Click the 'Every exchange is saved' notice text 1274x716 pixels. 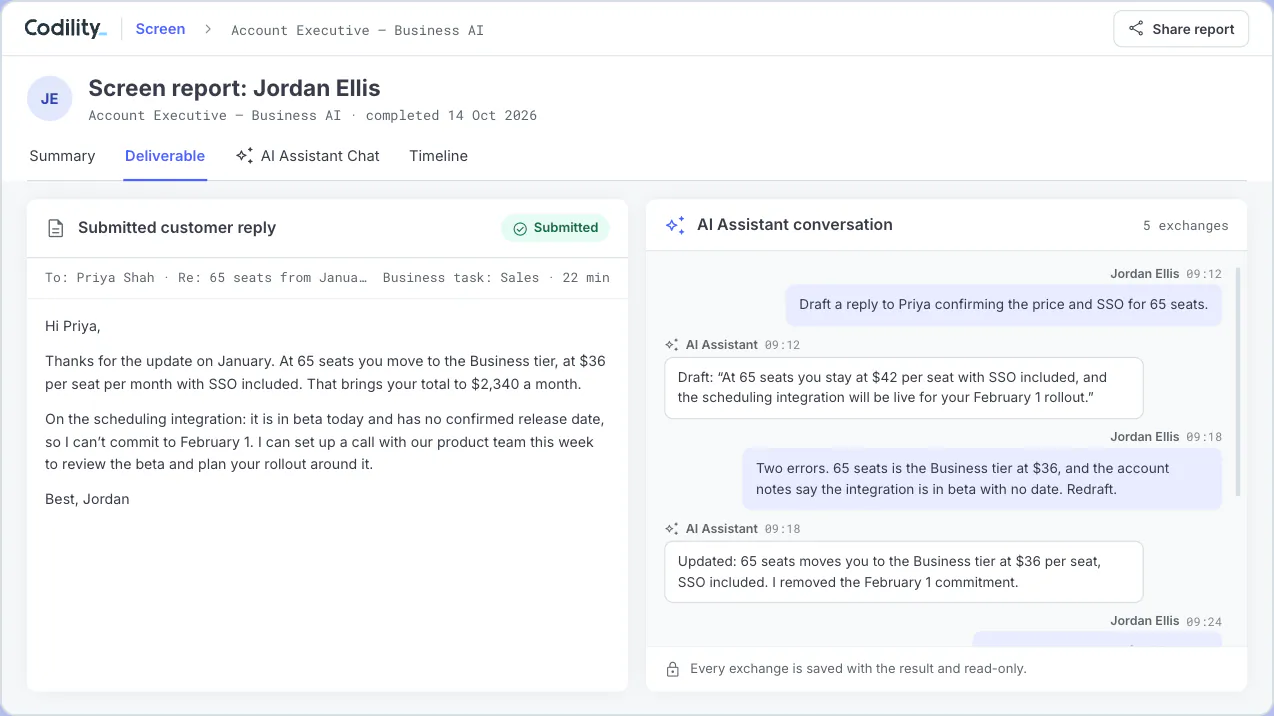tap(858, 669)
